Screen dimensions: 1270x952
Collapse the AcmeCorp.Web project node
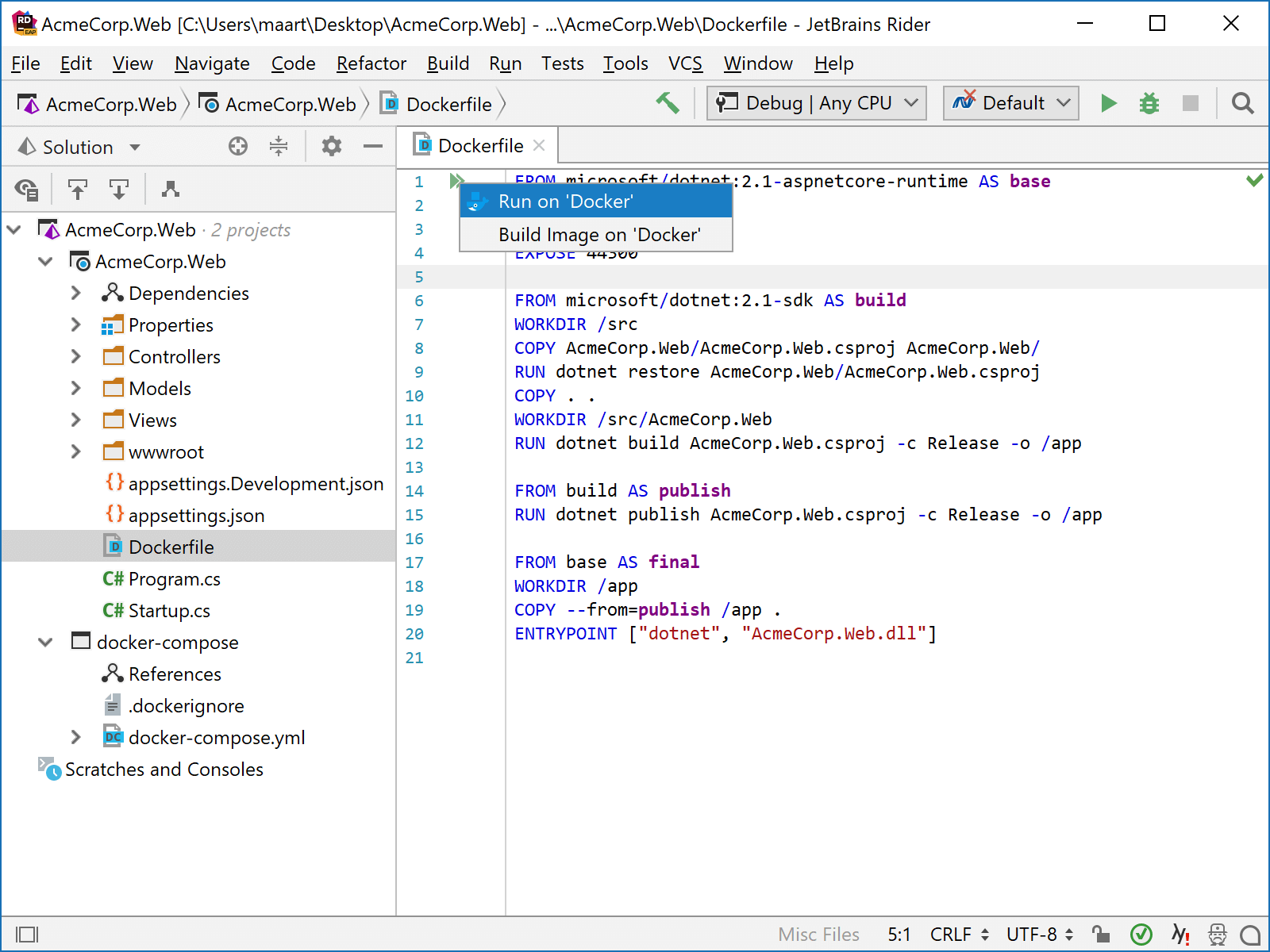(45, 262)
